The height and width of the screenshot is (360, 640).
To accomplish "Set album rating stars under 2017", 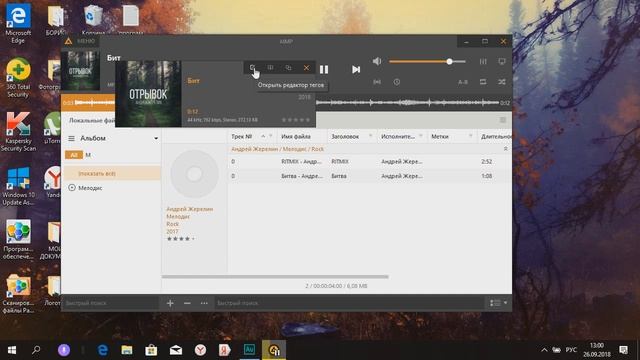I will [180, 239].
